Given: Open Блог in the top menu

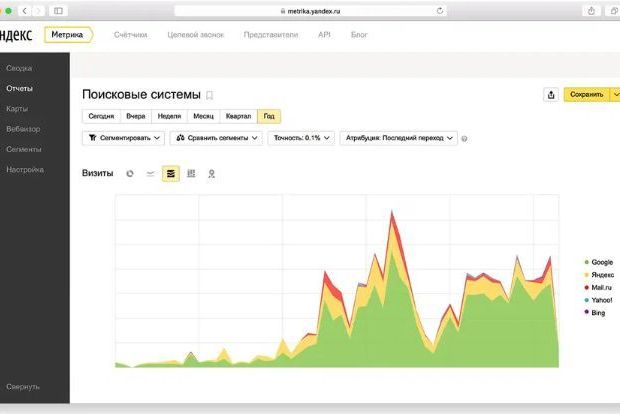Looking at the screenshot, I should click(359, 35).
